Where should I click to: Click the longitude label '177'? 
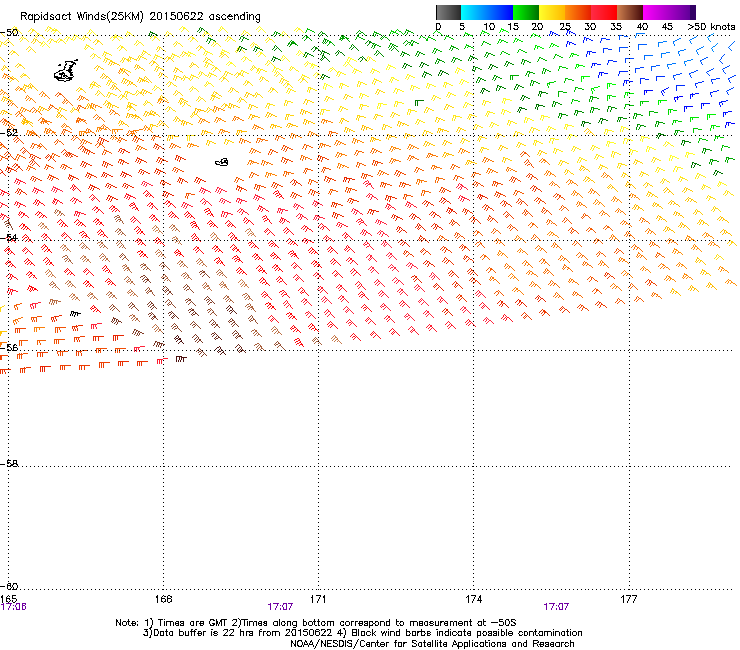(629, 599)
